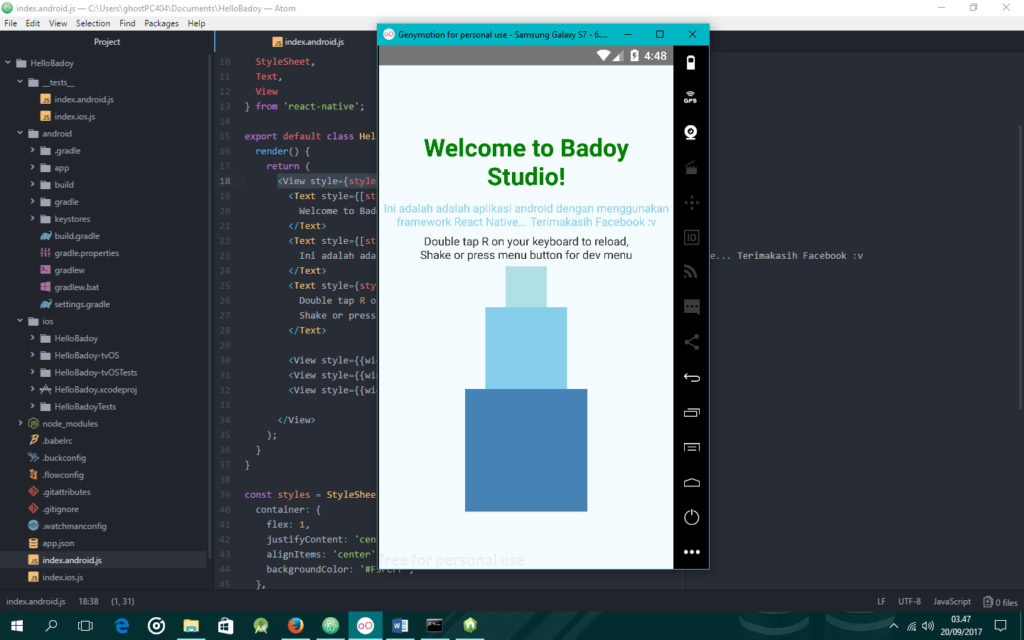Image resolution: width=1024 pixels, height=640 pixels.
Task: Open Genymotion remote control arrows icon
Action: (x=691, y=202)
